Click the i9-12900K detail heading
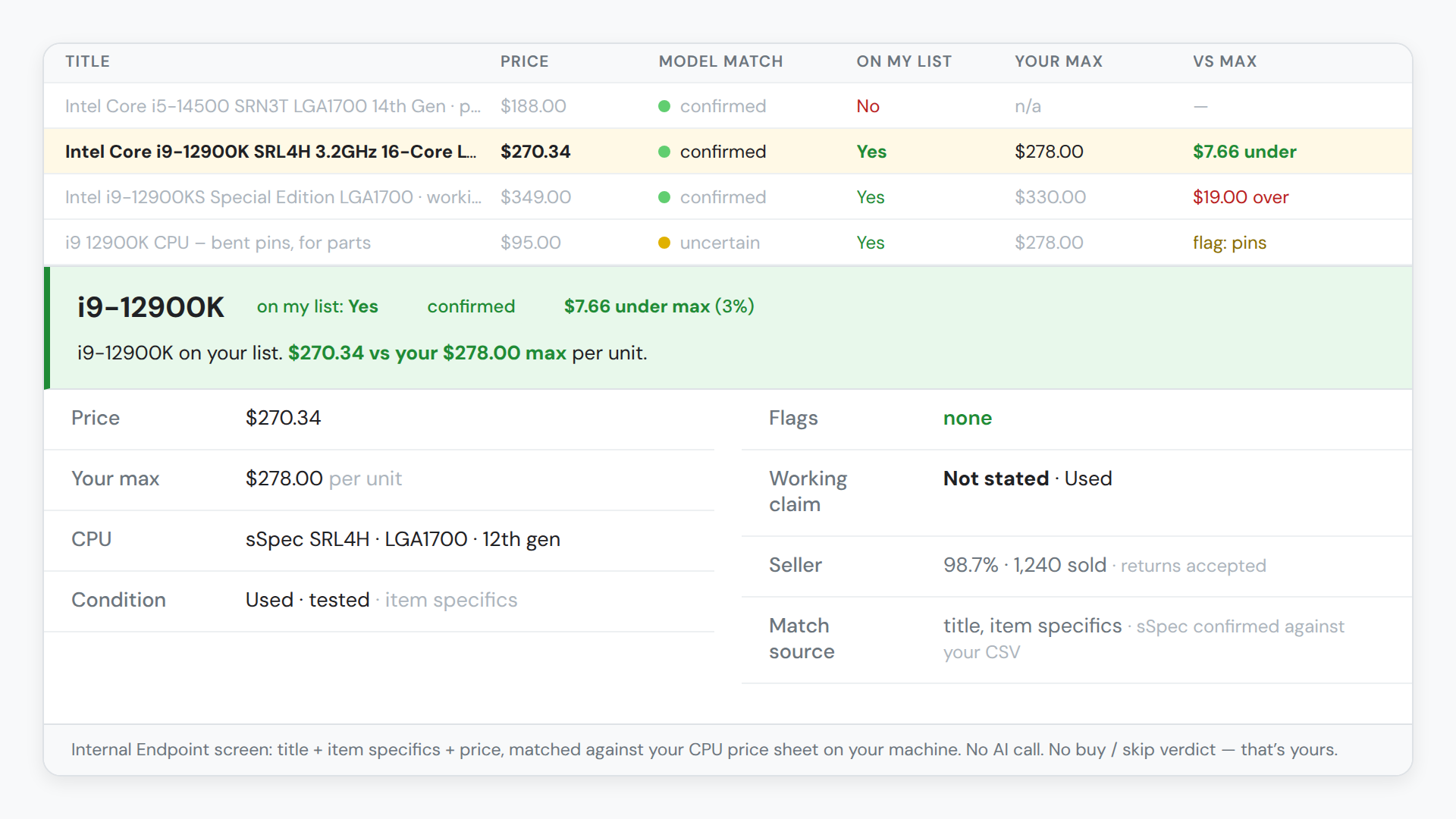This screenshot has height=819, width=1456. click(x=151, y=307)
